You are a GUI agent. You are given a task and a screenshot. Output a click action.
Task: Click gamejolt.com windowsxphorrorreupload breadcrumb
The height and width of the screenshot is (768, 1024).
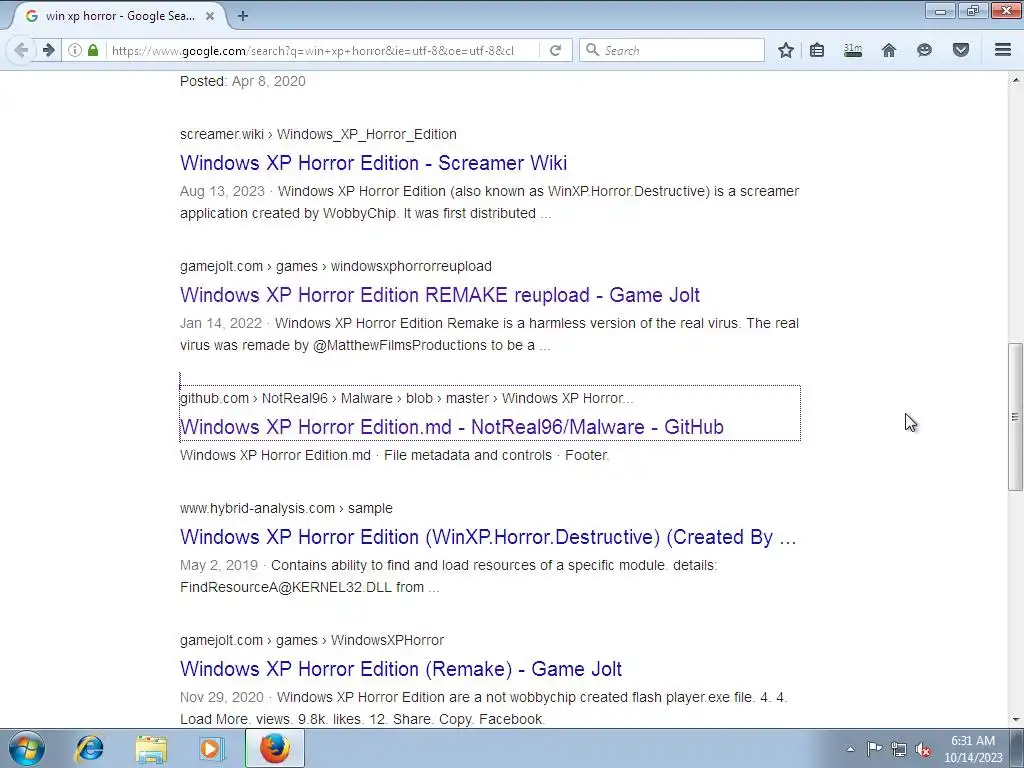coord(336,266)
